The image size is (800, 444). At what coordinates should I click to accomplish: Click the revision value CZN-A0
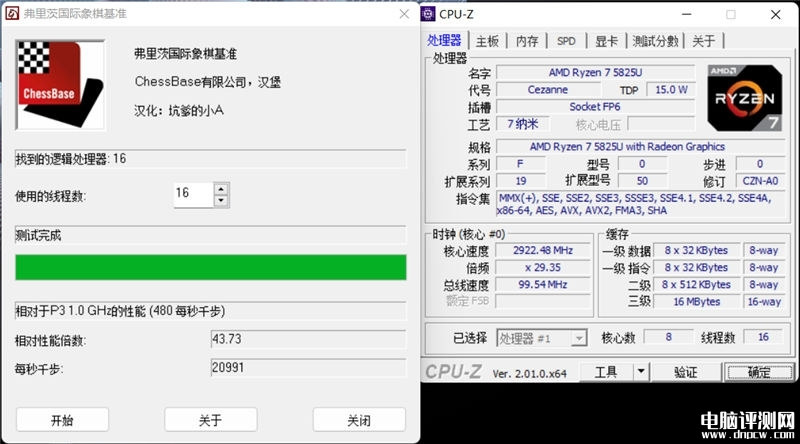pyautogui.click(x=760, y=181)
